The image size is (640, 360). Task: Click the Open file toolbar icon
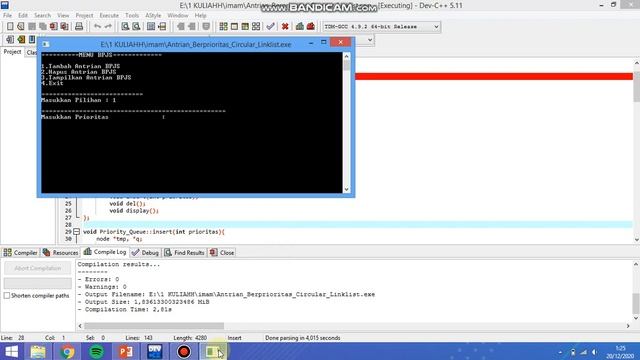pos(21,27)
